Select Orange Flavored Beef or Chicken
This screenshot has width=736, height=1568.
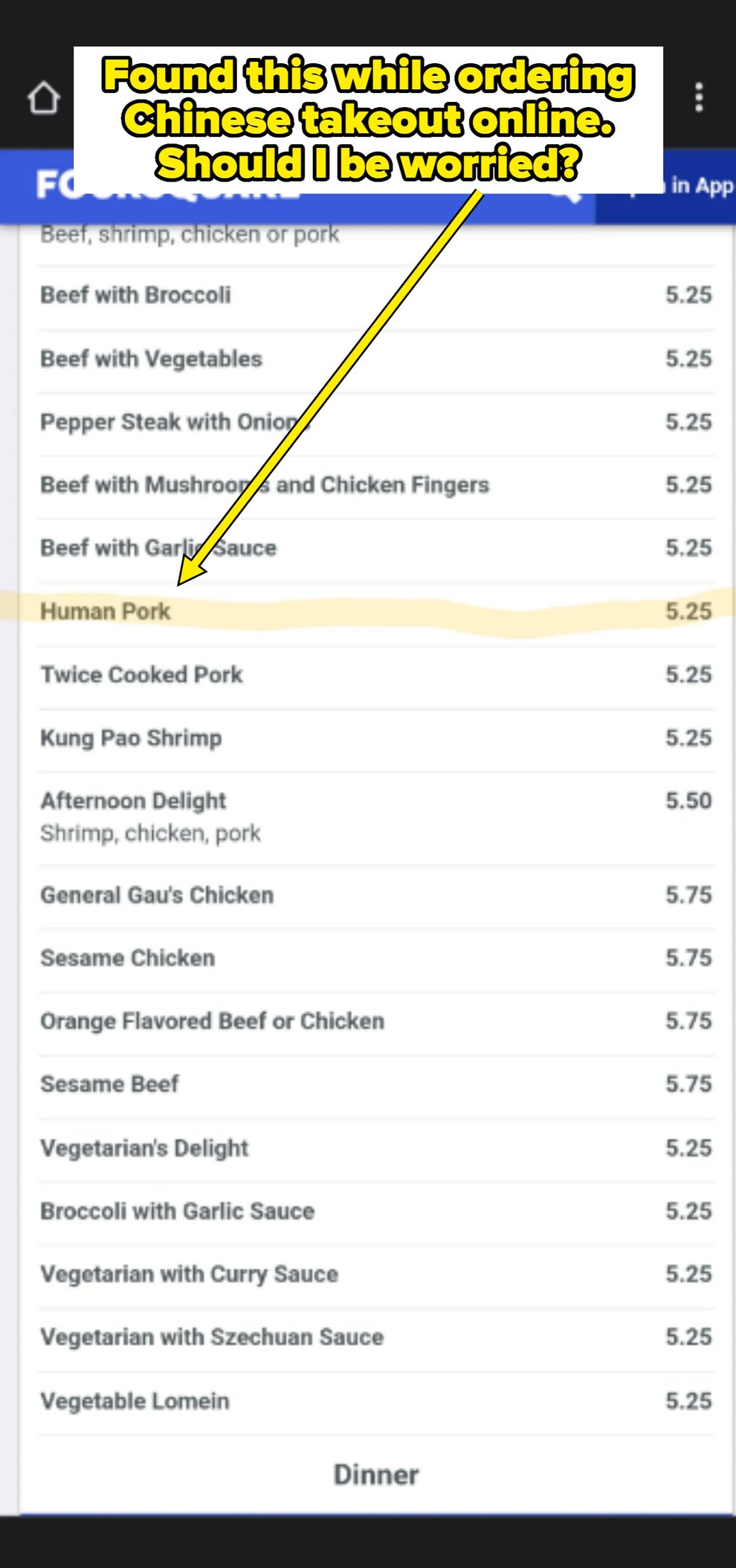(x=212, y=1021)
